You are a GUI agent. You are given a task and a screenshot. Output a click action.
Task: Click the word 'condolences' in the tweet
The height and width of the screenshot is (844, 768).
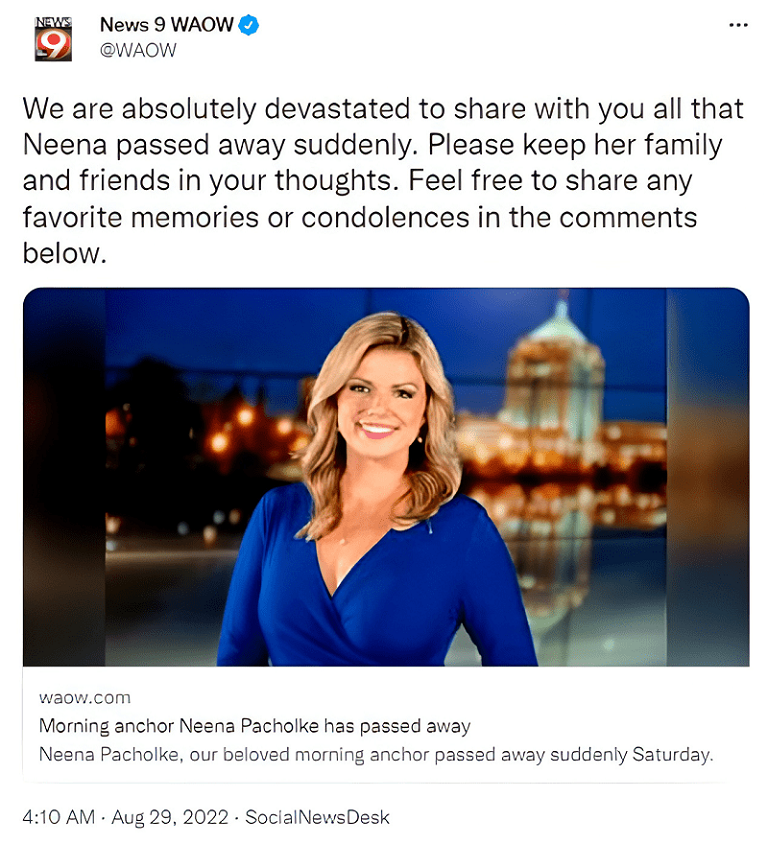(x=385, y=217)
